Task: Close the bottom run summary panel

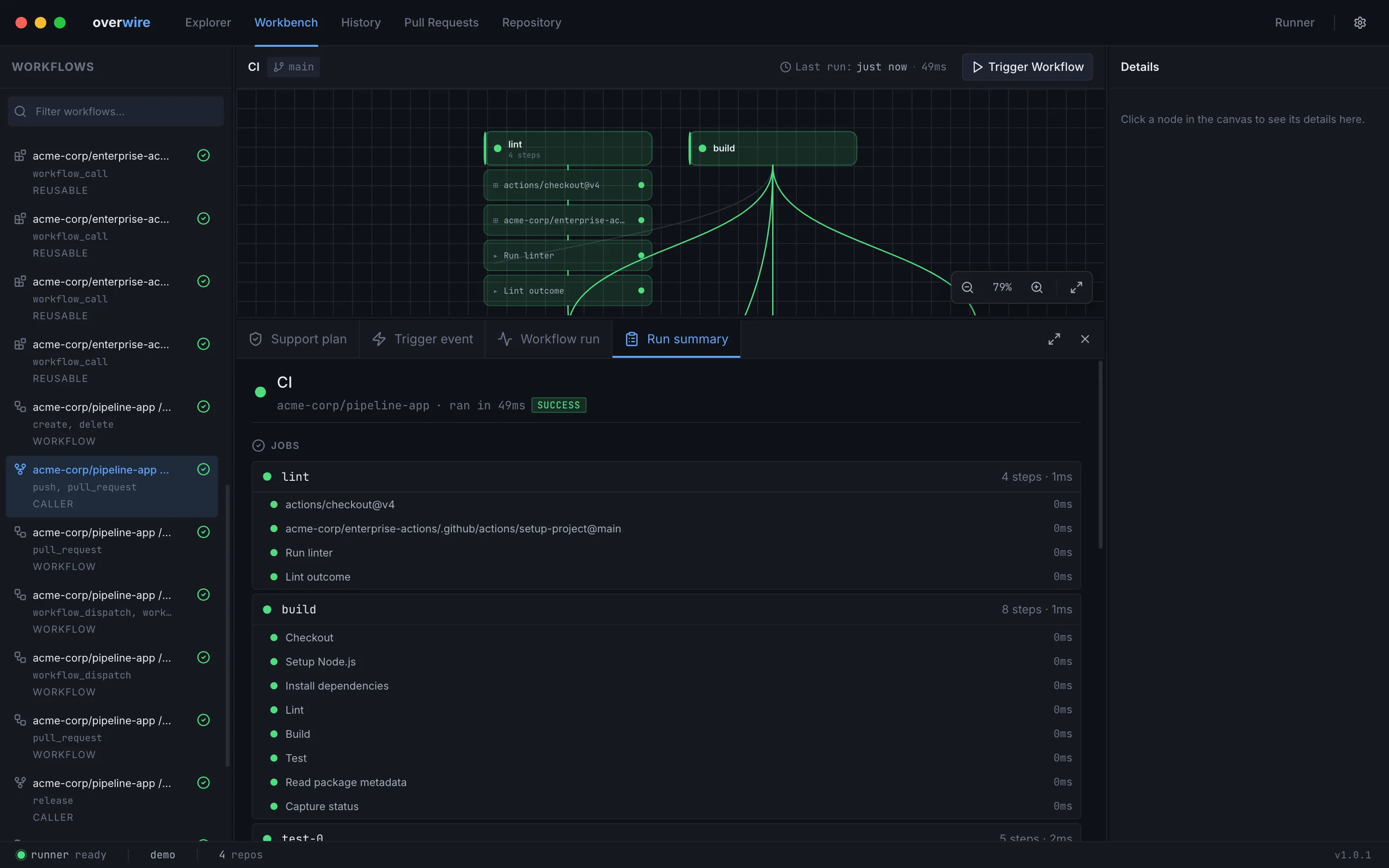Action: pos(1085,339)
